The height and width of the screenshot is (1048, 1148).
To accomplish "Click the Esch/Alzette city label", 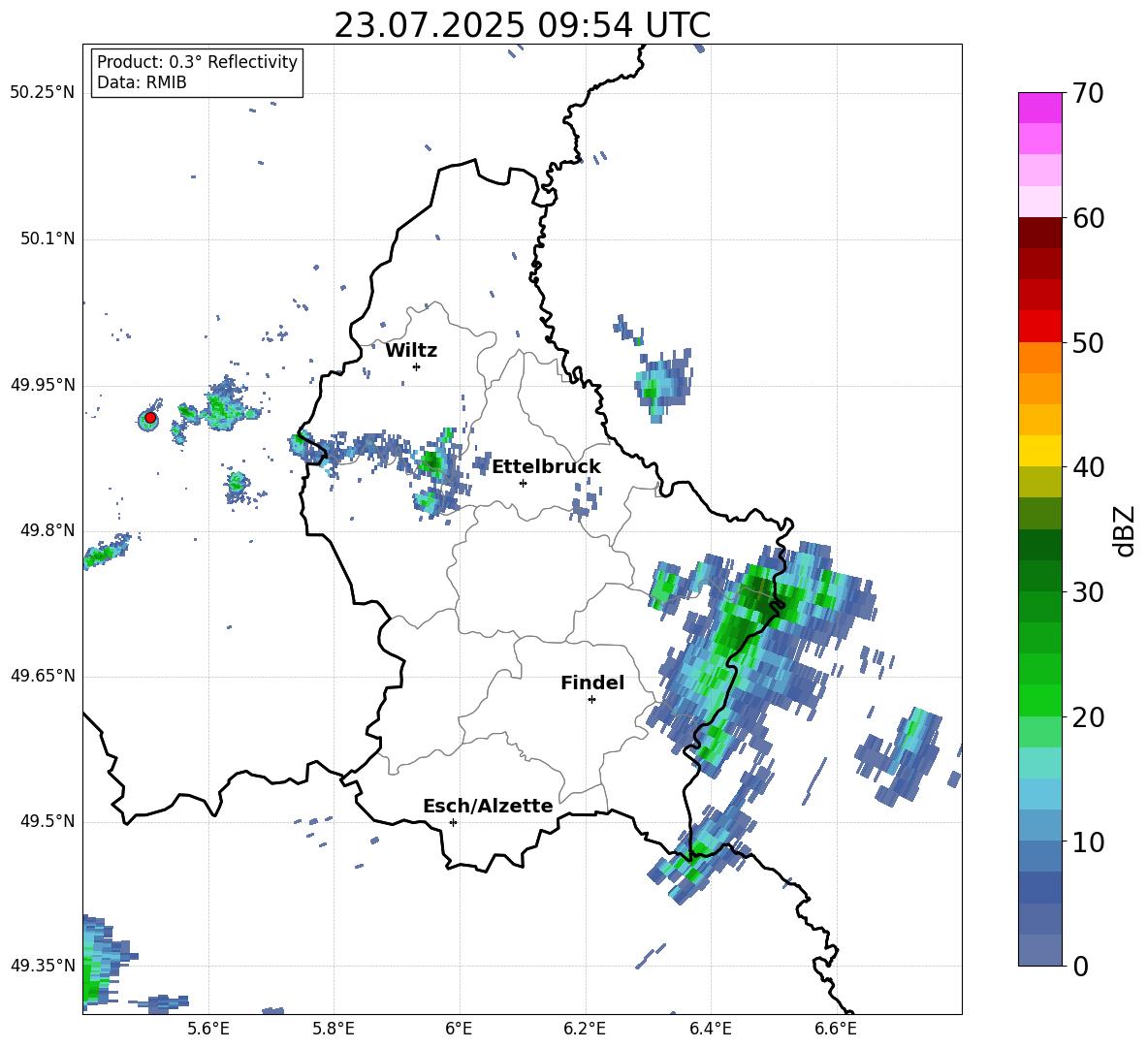I will 488,806.
